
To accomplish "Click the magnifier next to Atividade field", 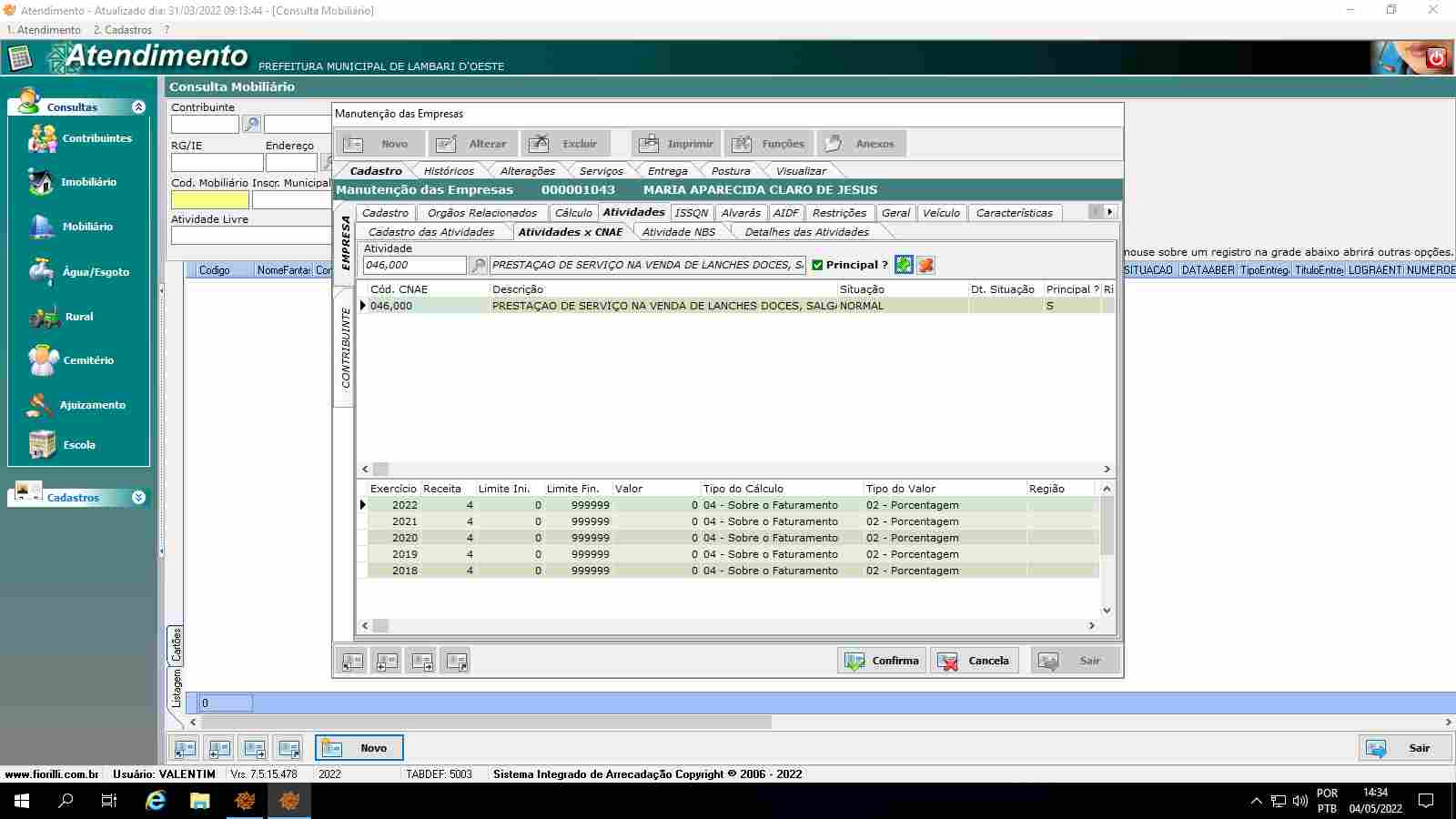I will (x=478, y=266).
